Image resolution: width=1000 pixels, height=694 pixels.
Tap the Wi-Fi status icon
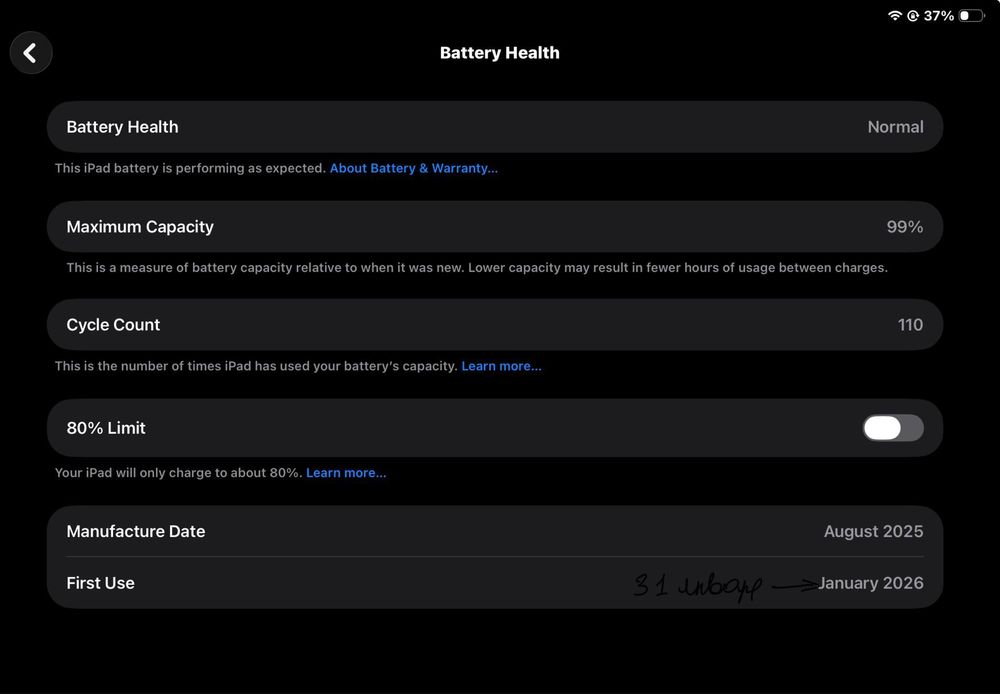[x=895, y=15]
